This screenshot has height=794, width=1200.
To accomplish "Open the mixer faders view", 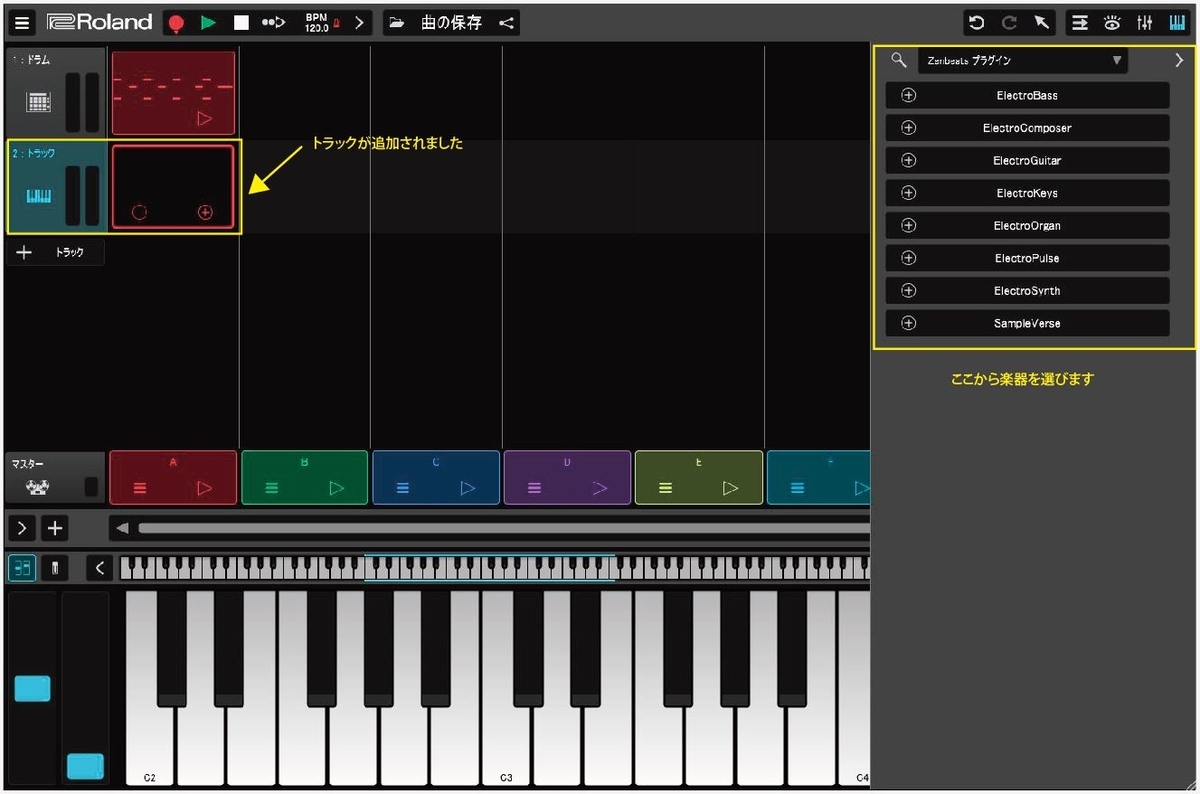I will coord(1143,22).
